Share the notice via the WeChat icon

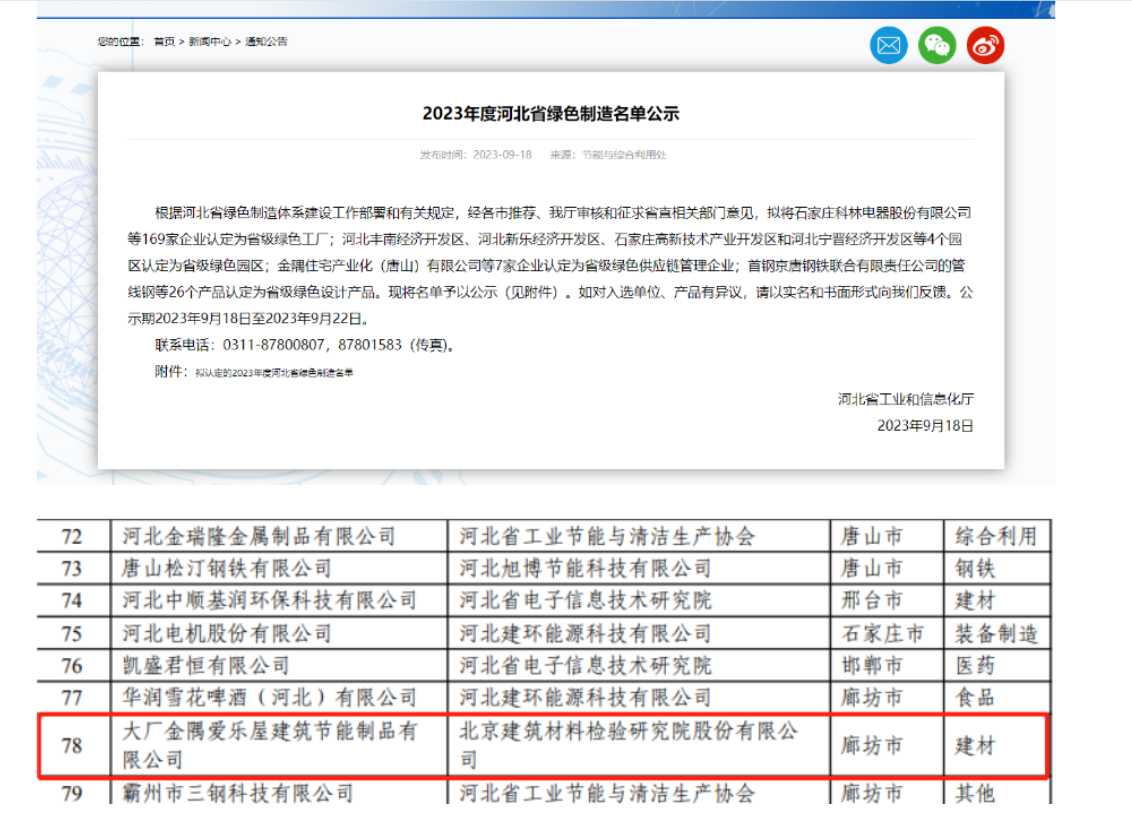(x=937, y=45)
